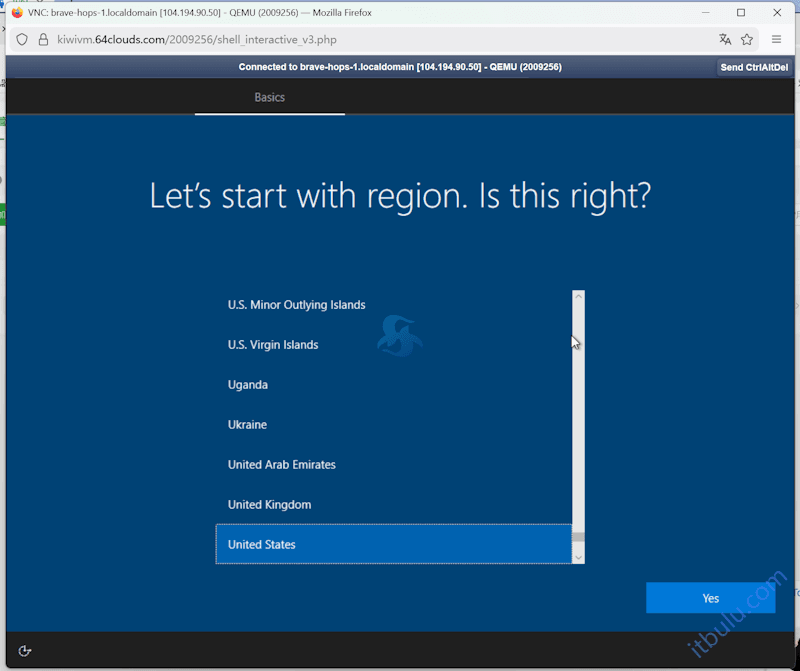The width and height of the screenshot is (800, 671).
Task: Open the Firefox hamburger menu
Action: point(777,39)
